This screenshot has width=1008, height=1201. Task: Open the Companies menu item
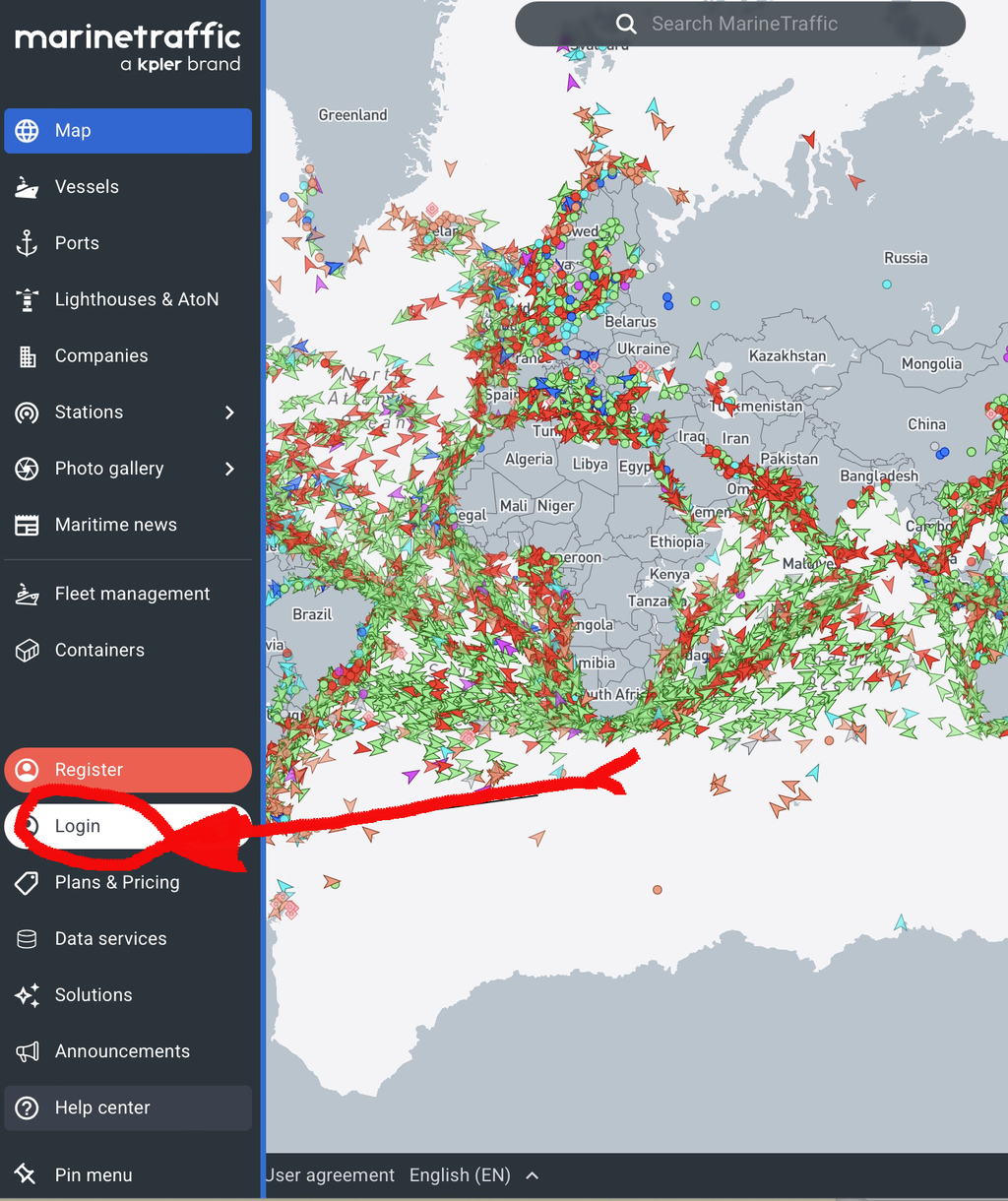pos(128,356)
